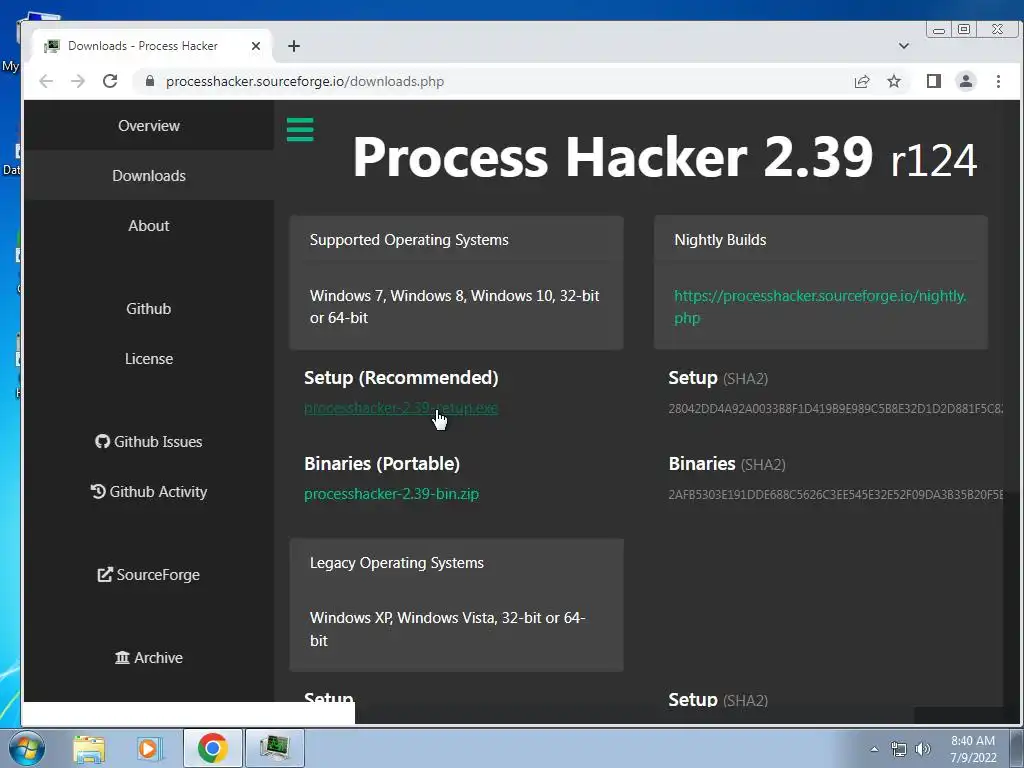Open the Chrome profile avatar

coord(965,81)
